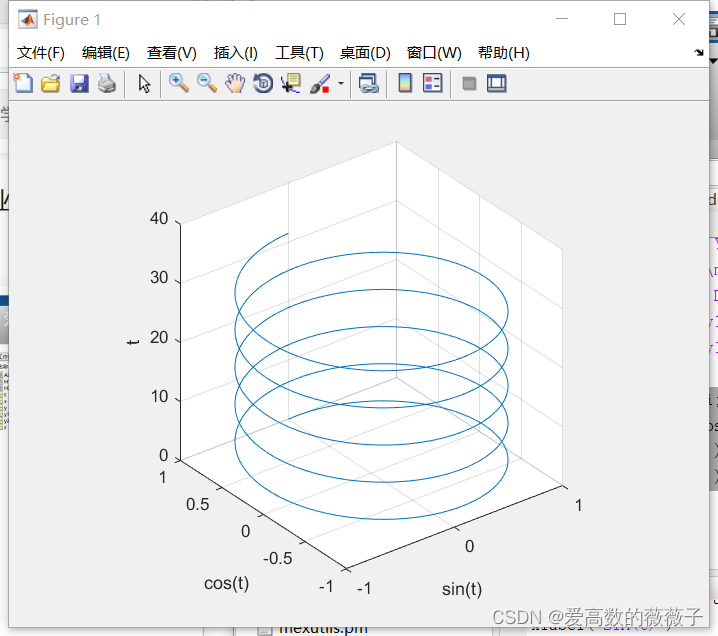Insert a colorbar using toolbar icon

click(405, 83)
